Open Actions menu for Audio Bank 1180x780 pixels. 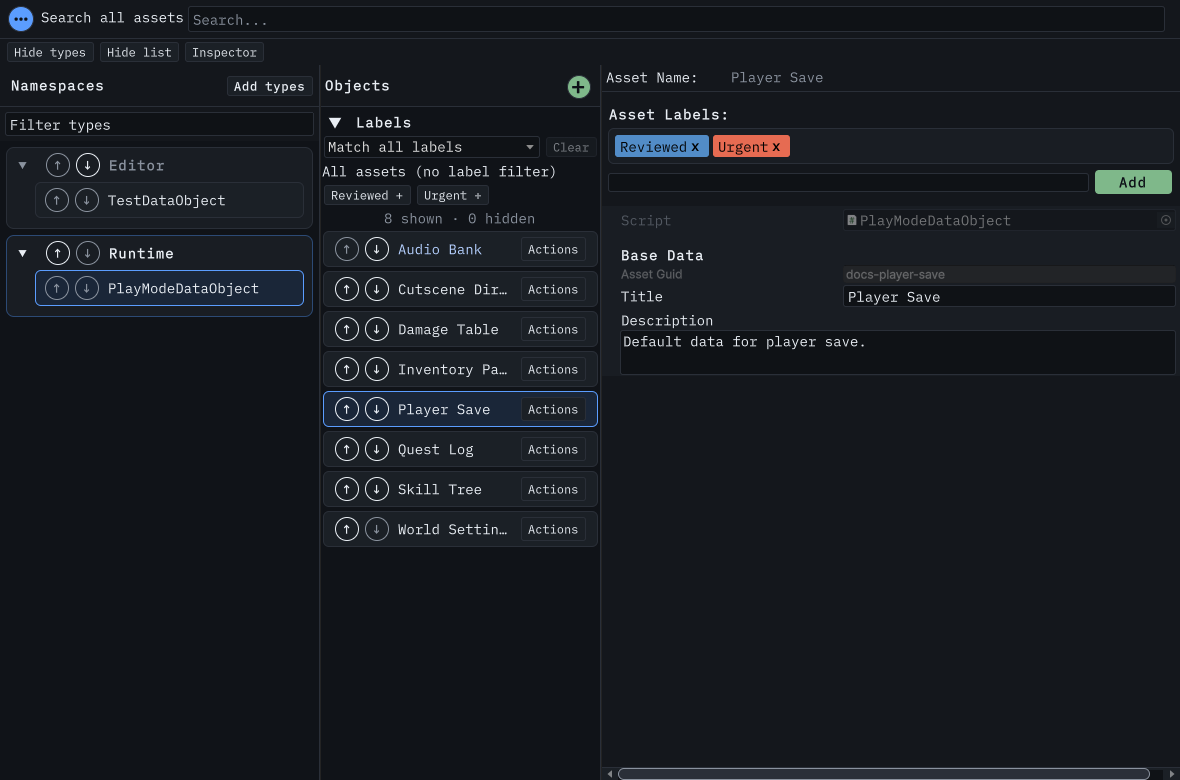click(x=553, y=249)
